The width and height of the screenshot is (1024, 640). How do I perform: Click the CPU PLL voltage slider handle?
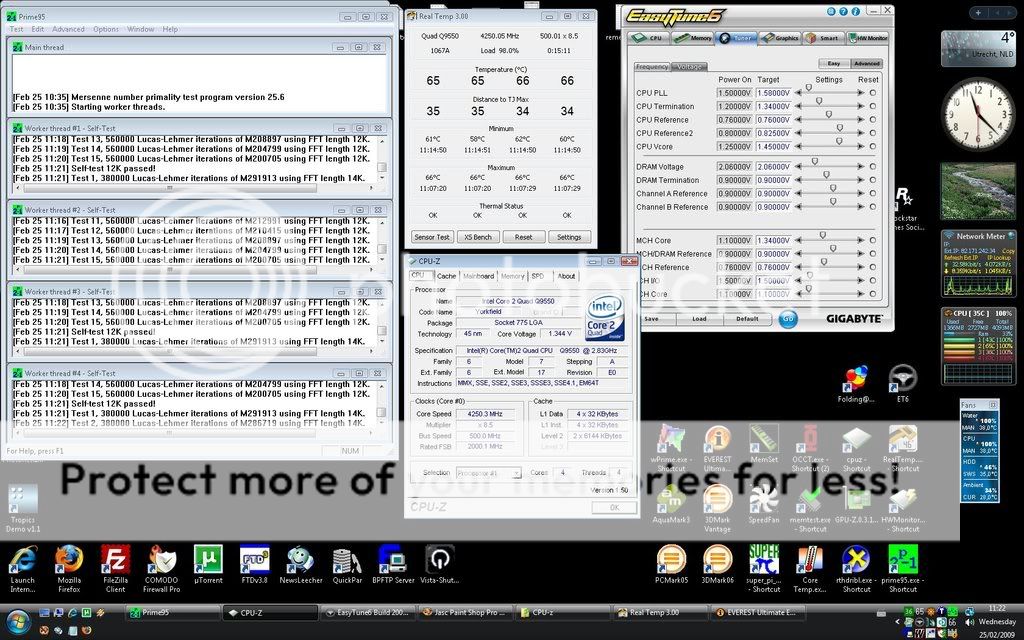pyautogui.click(x=808, y=88)
